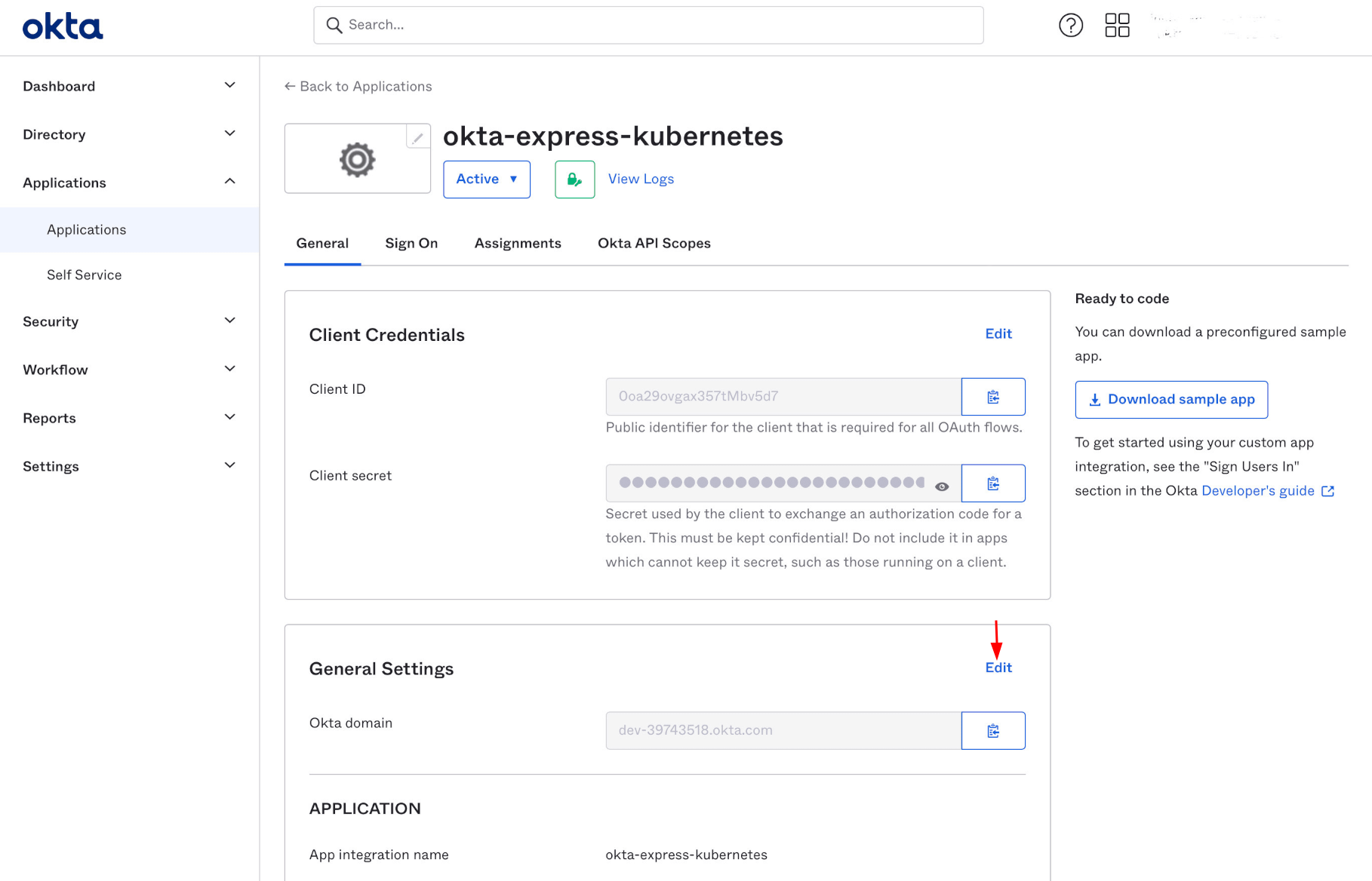Copy the Okta domain to clipboard

tap(992, 731)
